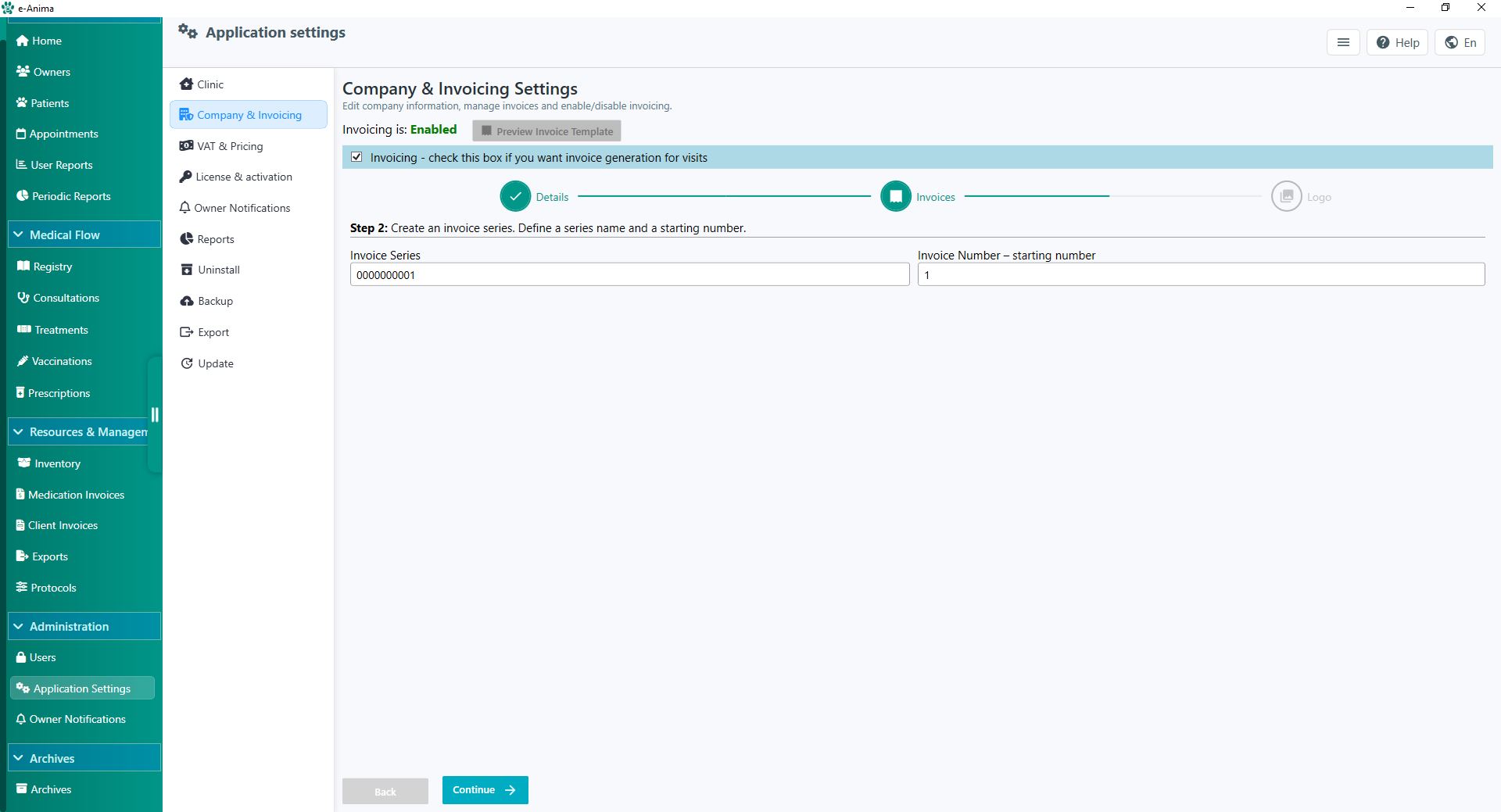
Task: Open the Clinic settings category
Action: click(x=210, y=84)
